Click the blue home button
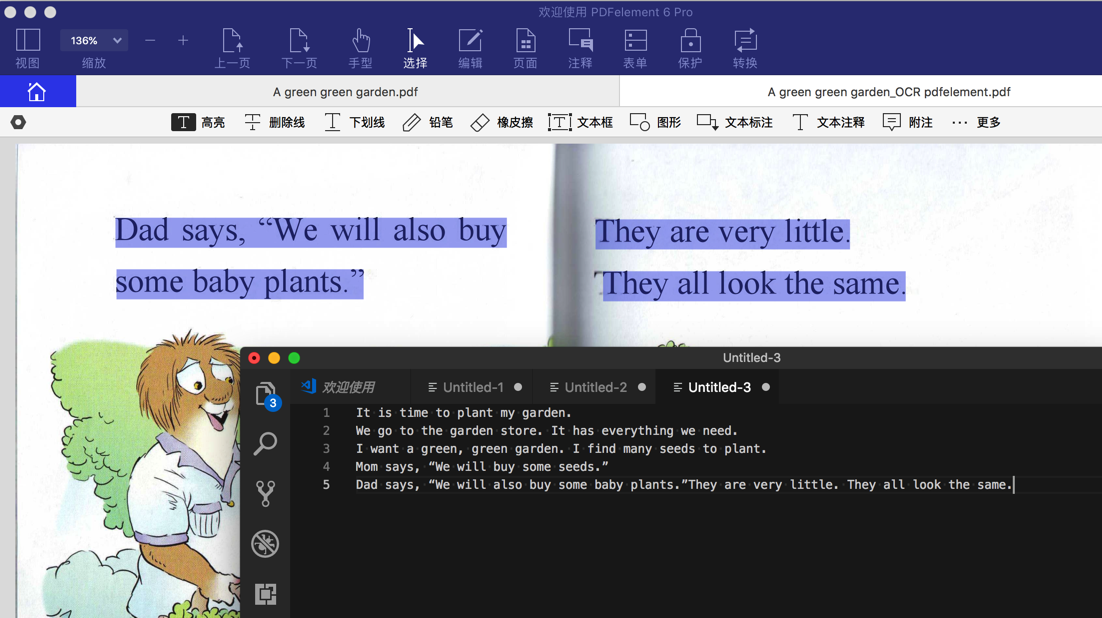This screenshot has width=1102, height=618. click(x=37, y=91)
